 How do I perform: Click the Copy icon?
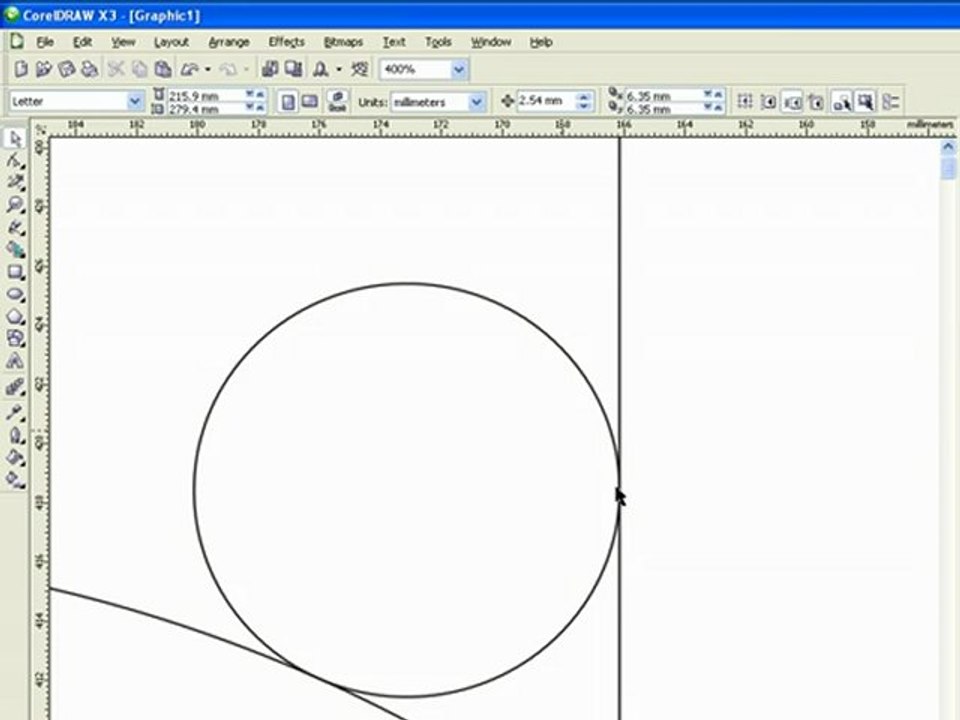click(x=139, y=69)
